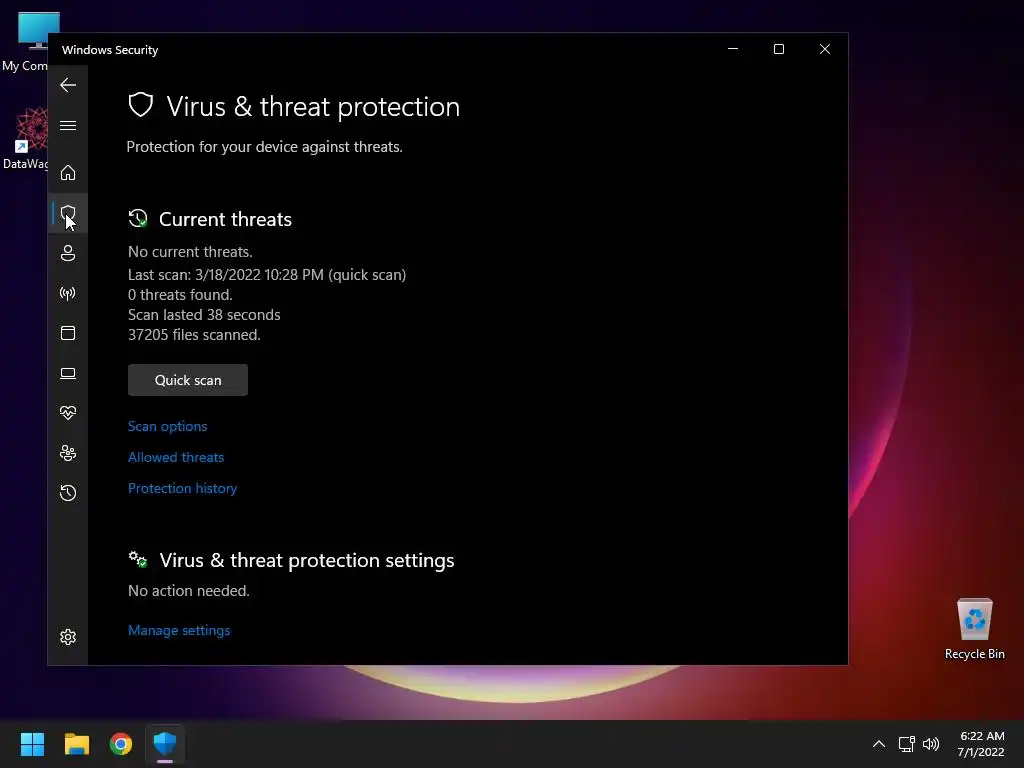
Task: Open the hamburger navigation menu
Action: pos(68,125)
